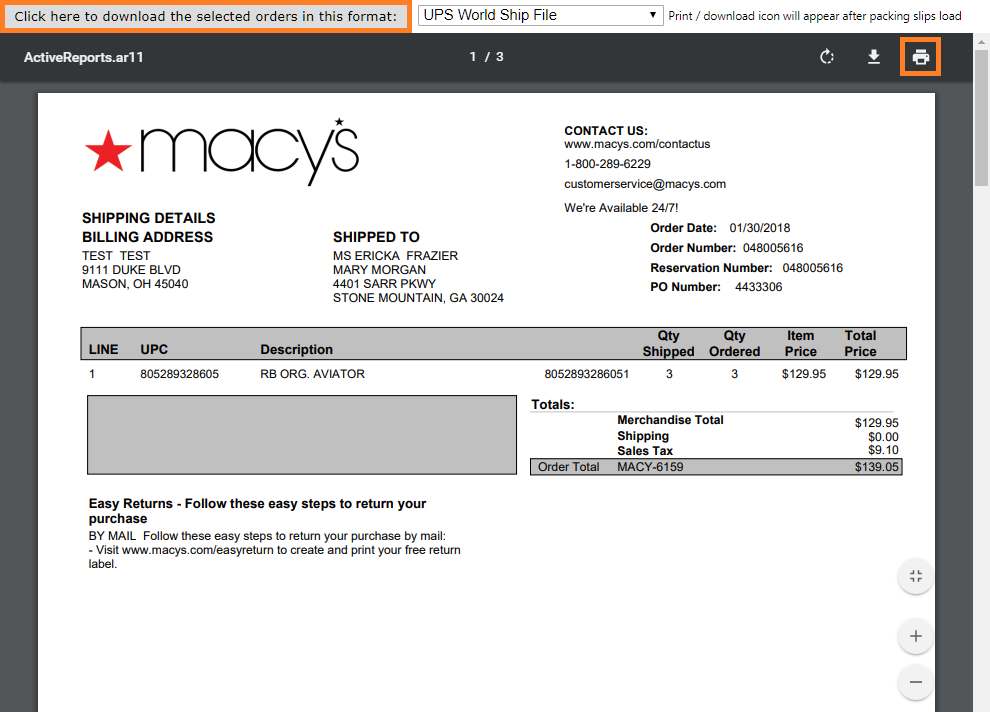The height and width of the screenshot is (712, 990).
Task: Click the Merchandise Total label
Action: click(x=670, y=420)
